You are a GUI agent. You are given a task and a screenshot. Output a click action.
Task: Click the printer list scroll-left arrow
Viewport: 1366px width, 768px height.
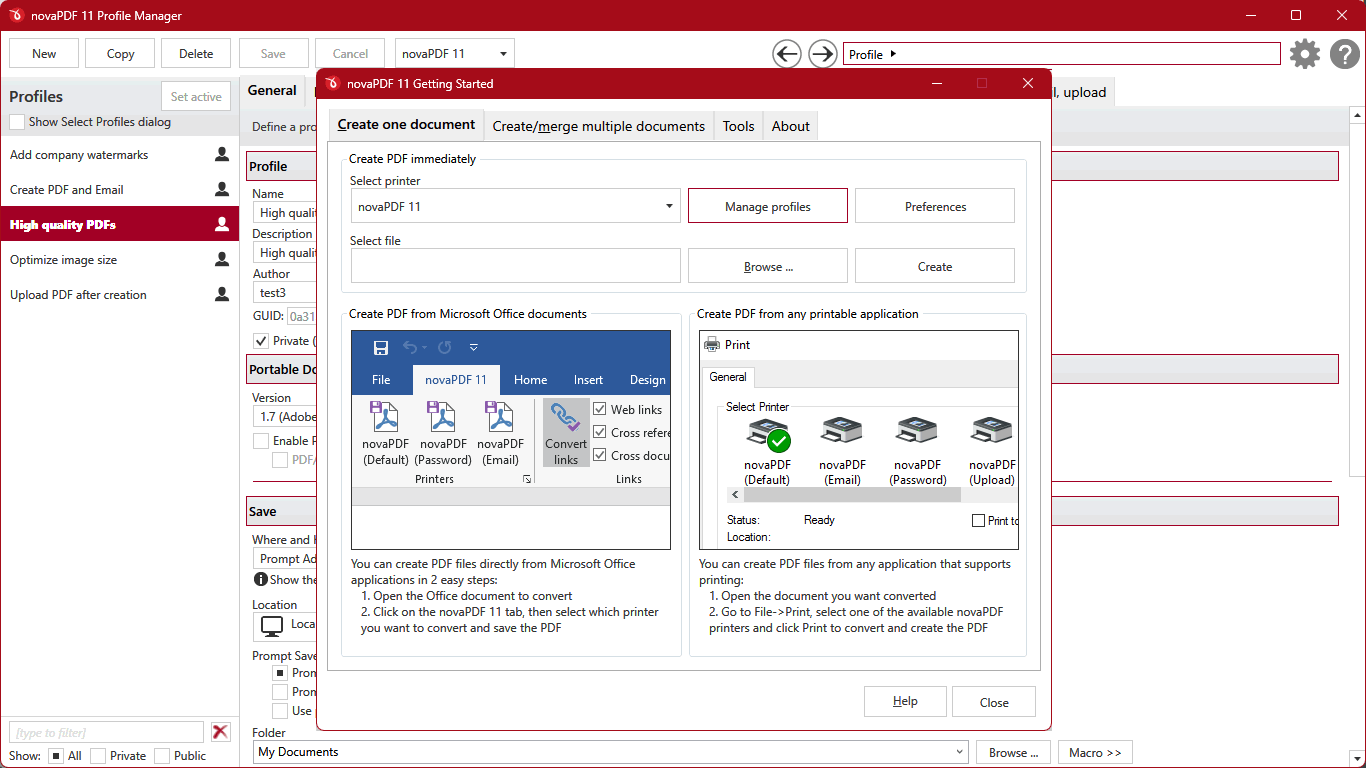(735, 495)
